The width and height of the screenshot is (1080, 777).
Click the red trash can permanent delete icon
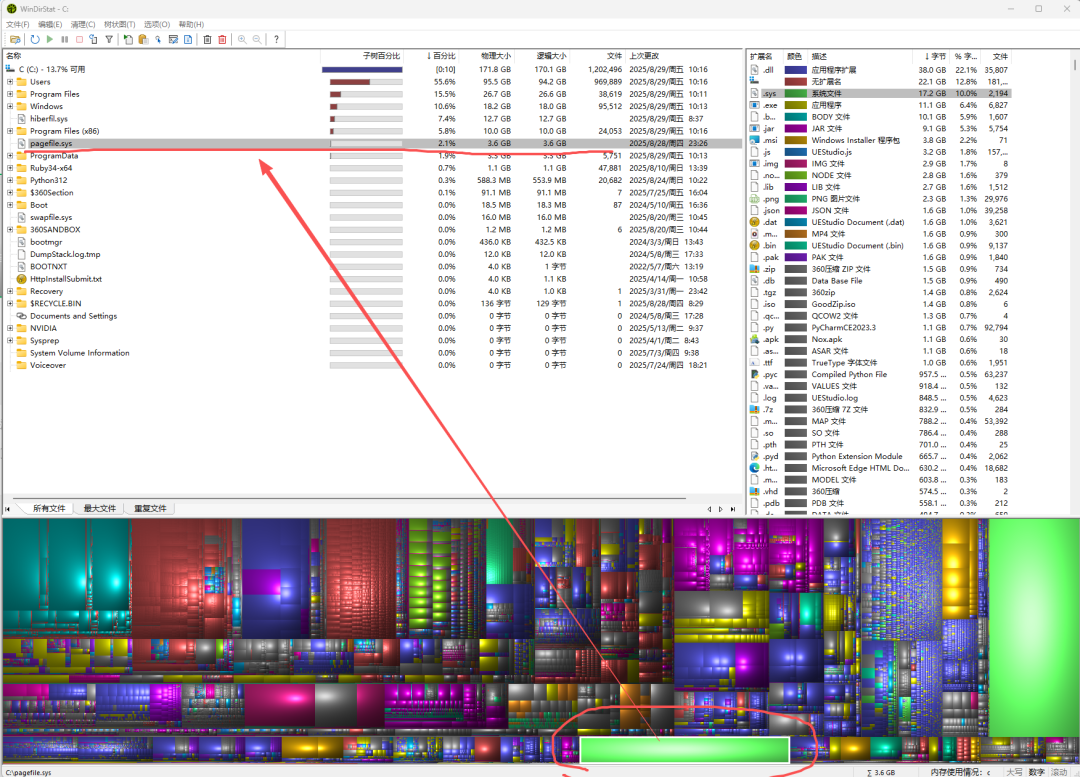(x=222, y=39)
